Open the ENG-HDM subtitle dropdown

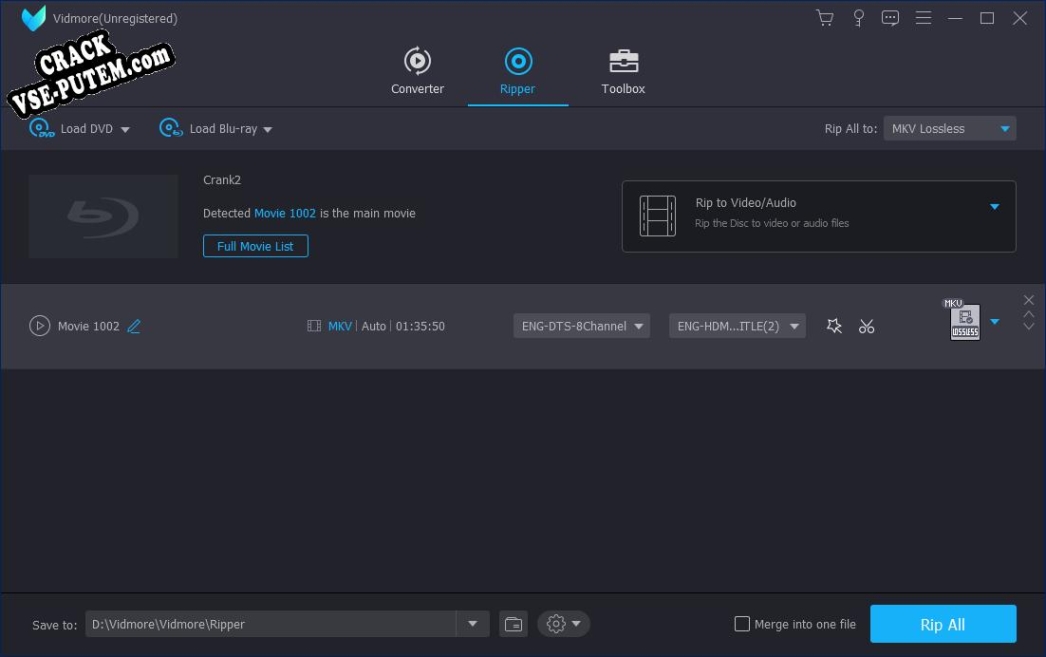click(x=737, y=326)
